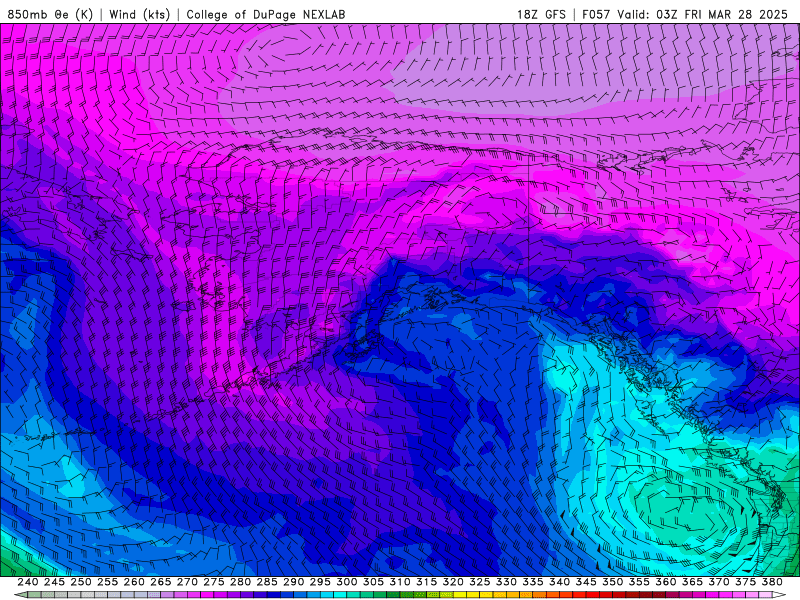The height and width of the screenshot is (600, 800).
Task: Pick the bright red swatch below 345
Action: (x=592, y=595)
